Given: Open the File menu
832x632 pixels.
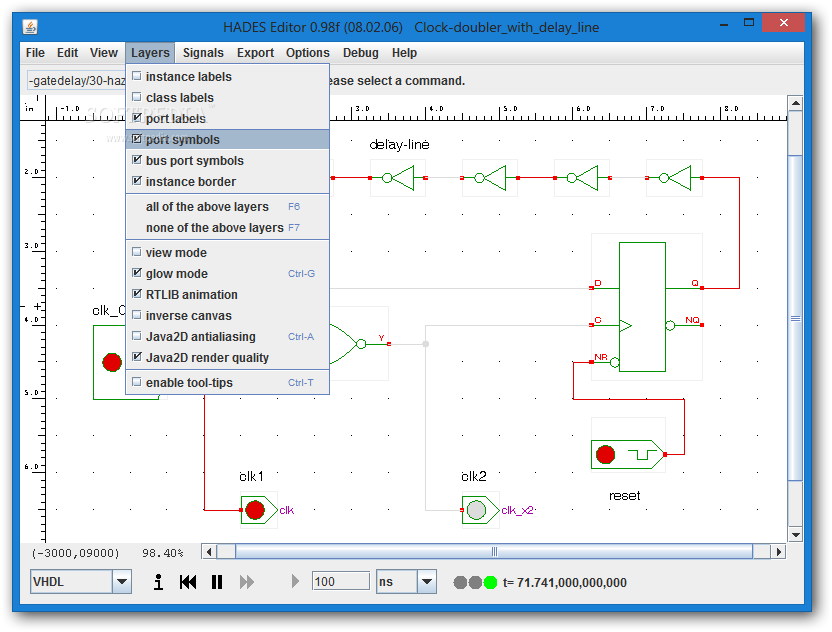Looking at the screenshot, I should [x=35, y=53].
